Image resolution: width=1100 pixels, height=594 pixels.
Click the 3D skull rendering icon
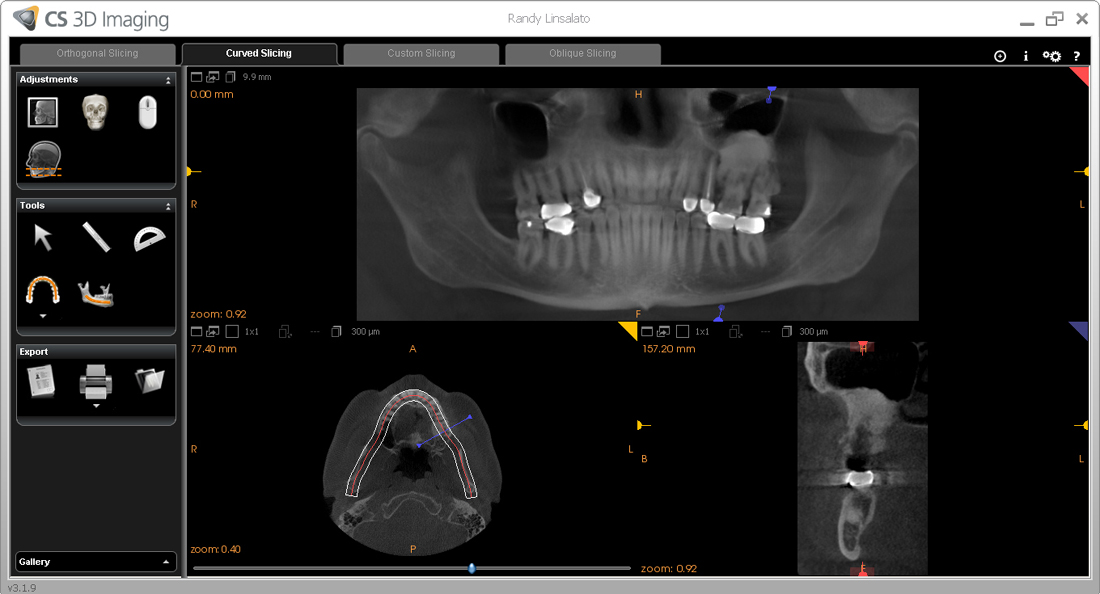[95, 111]
